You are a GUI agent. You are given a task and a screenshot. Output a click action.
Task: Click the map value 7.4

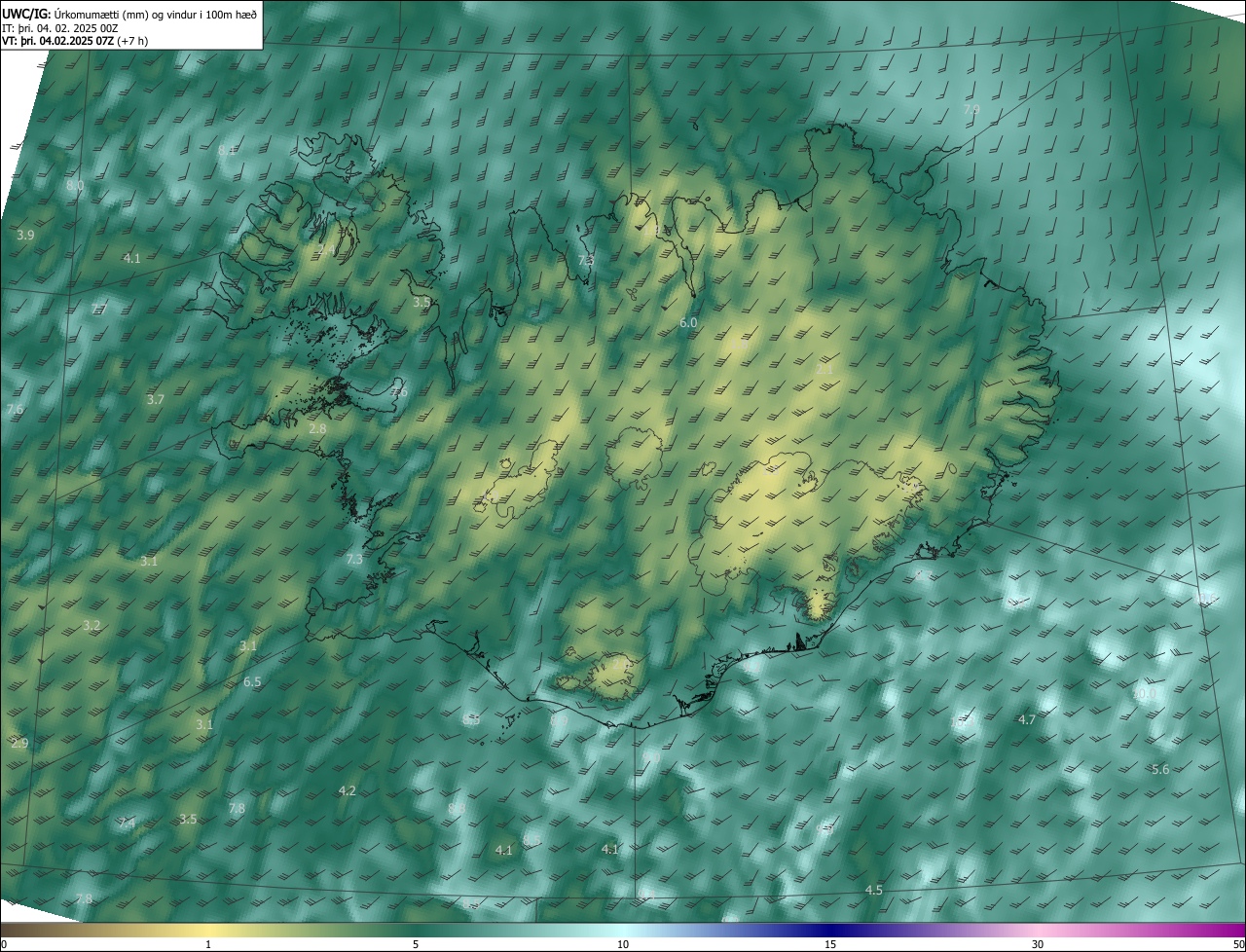127,824
